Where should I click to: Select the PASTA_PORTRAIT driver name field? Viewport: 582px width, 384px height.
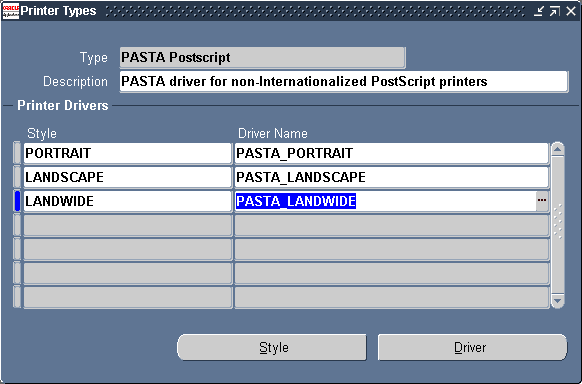pyautogui.click(x=392, y=153)
